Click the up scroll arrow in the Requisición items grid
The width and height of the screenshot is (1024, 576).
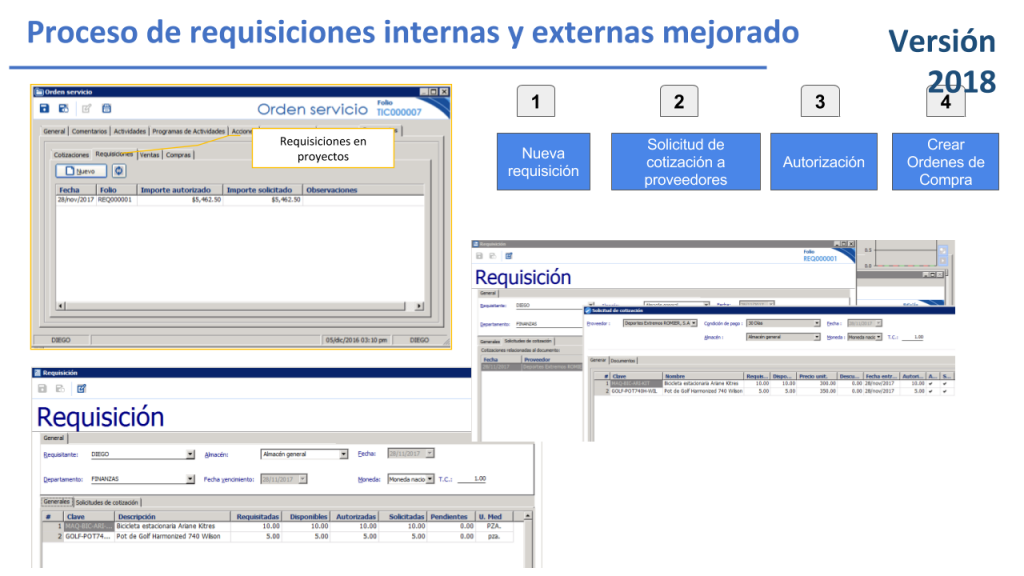[528, 517]
